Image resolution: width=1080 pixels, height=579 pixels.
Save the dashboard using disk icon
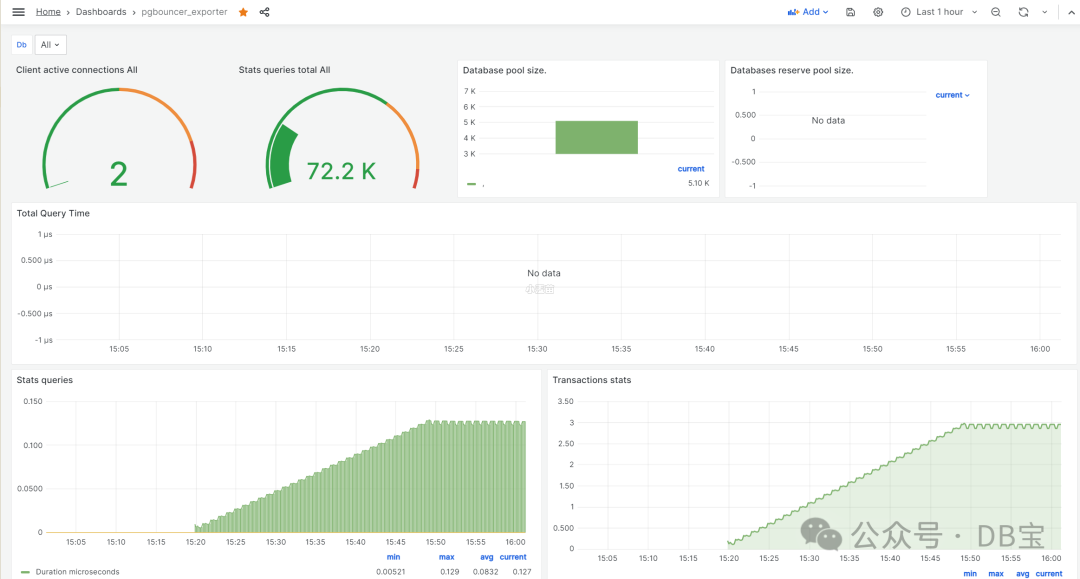tap(851, 12)
